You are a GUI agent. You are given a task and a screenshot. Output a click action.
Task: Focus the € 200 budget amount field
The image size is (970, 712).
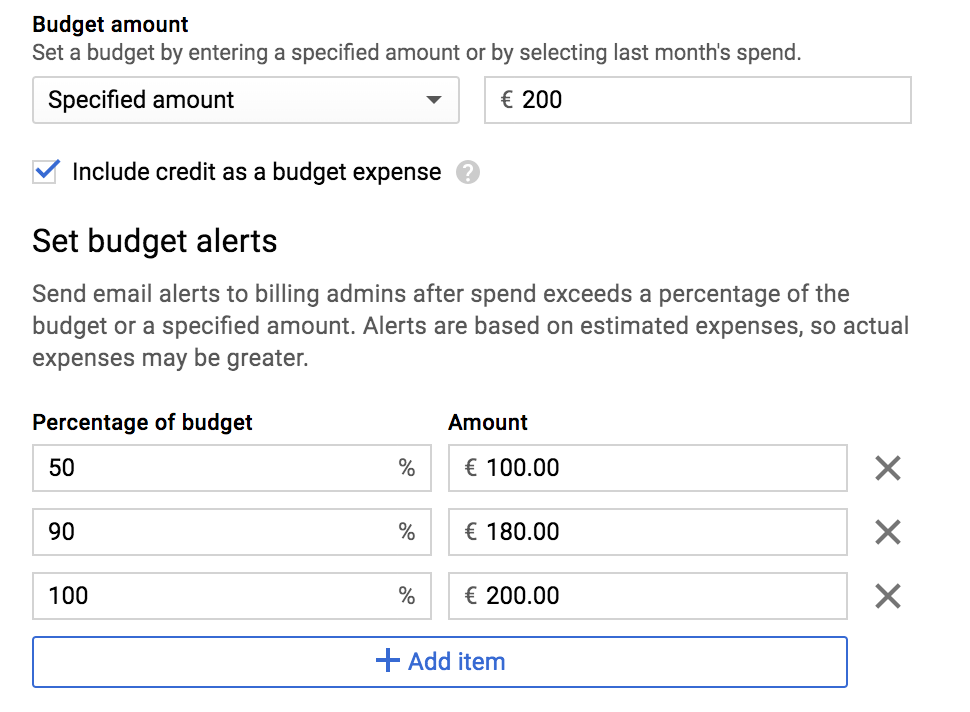pyautogui.click(x=698, y=100)
